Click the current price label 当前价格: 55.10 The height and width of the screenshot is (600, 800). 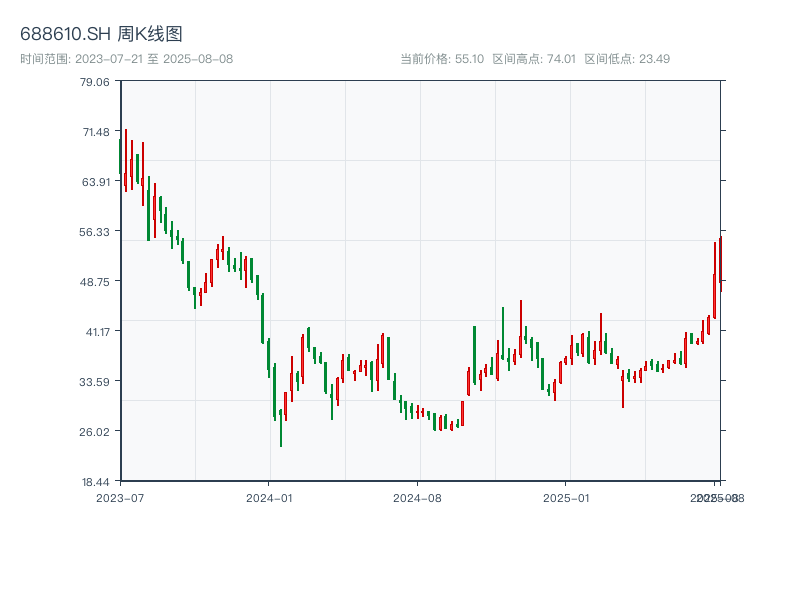pos(442,59)
